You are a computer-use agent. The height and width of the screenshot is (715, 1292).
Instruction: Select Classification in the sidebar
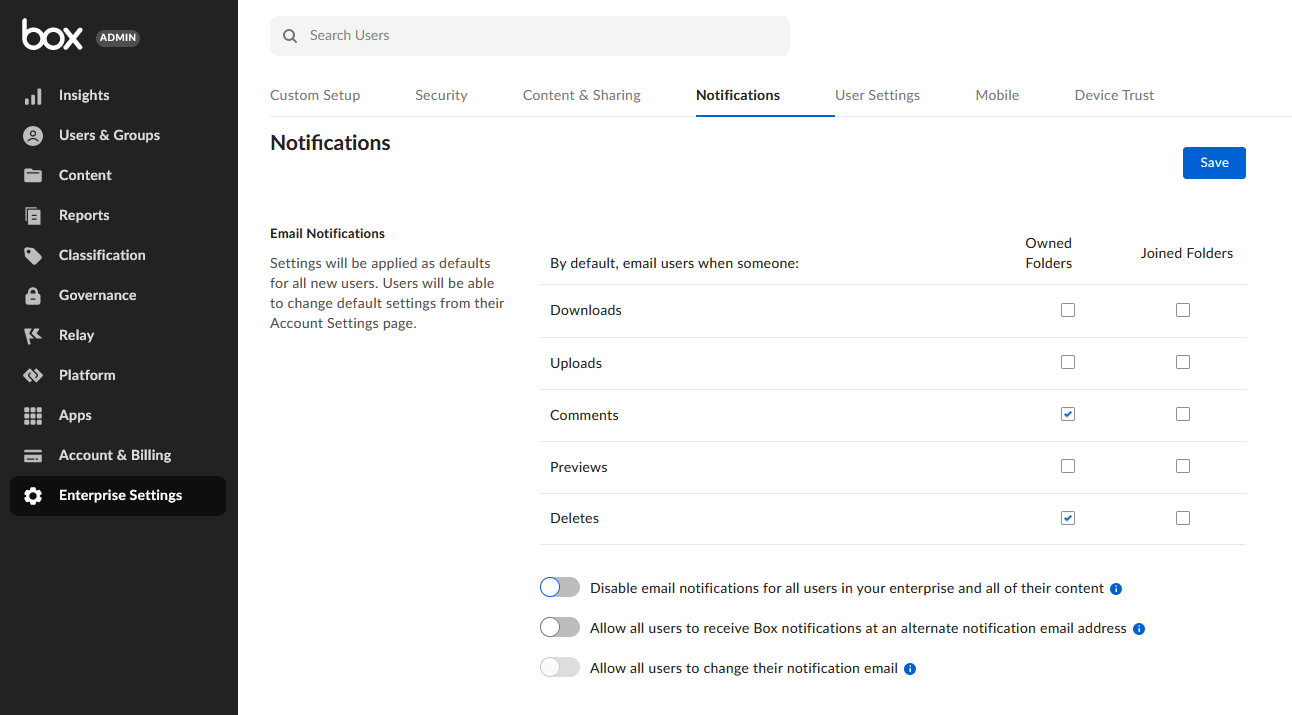coord(104,255)
